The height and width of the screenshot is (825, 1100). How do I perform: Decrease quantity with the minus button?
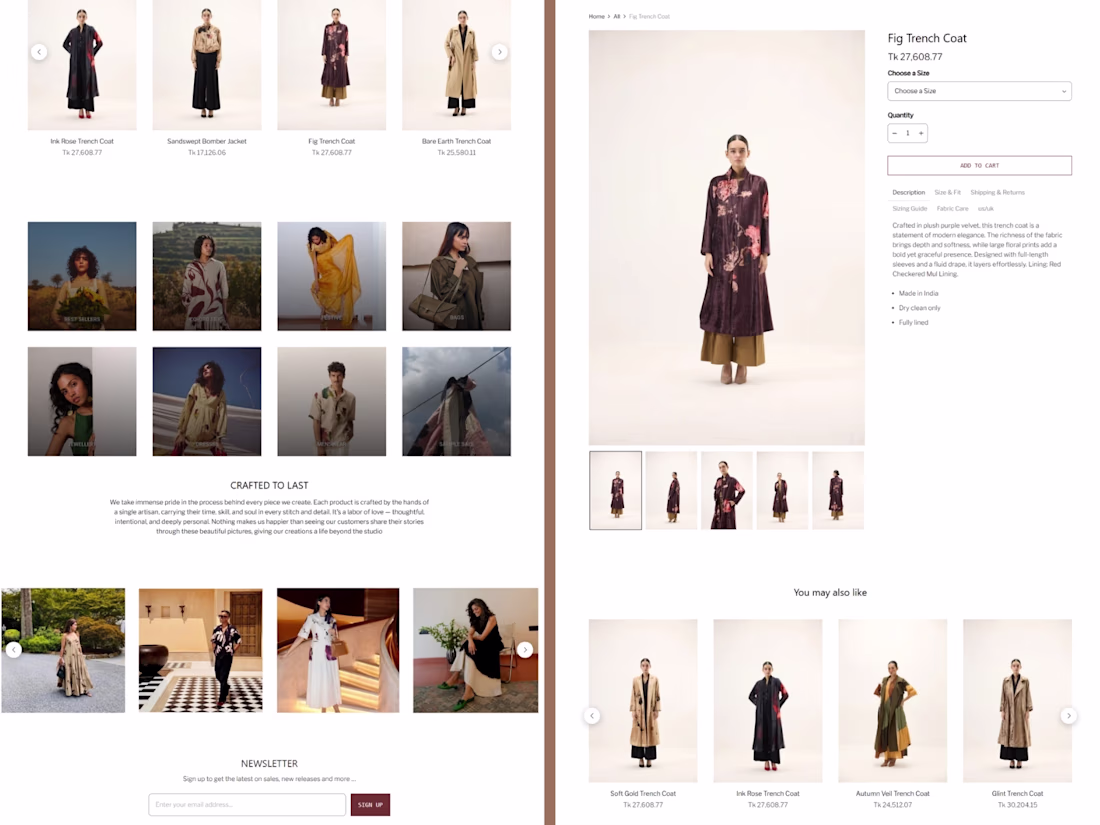pyautogui.click(x=894, y=133)
